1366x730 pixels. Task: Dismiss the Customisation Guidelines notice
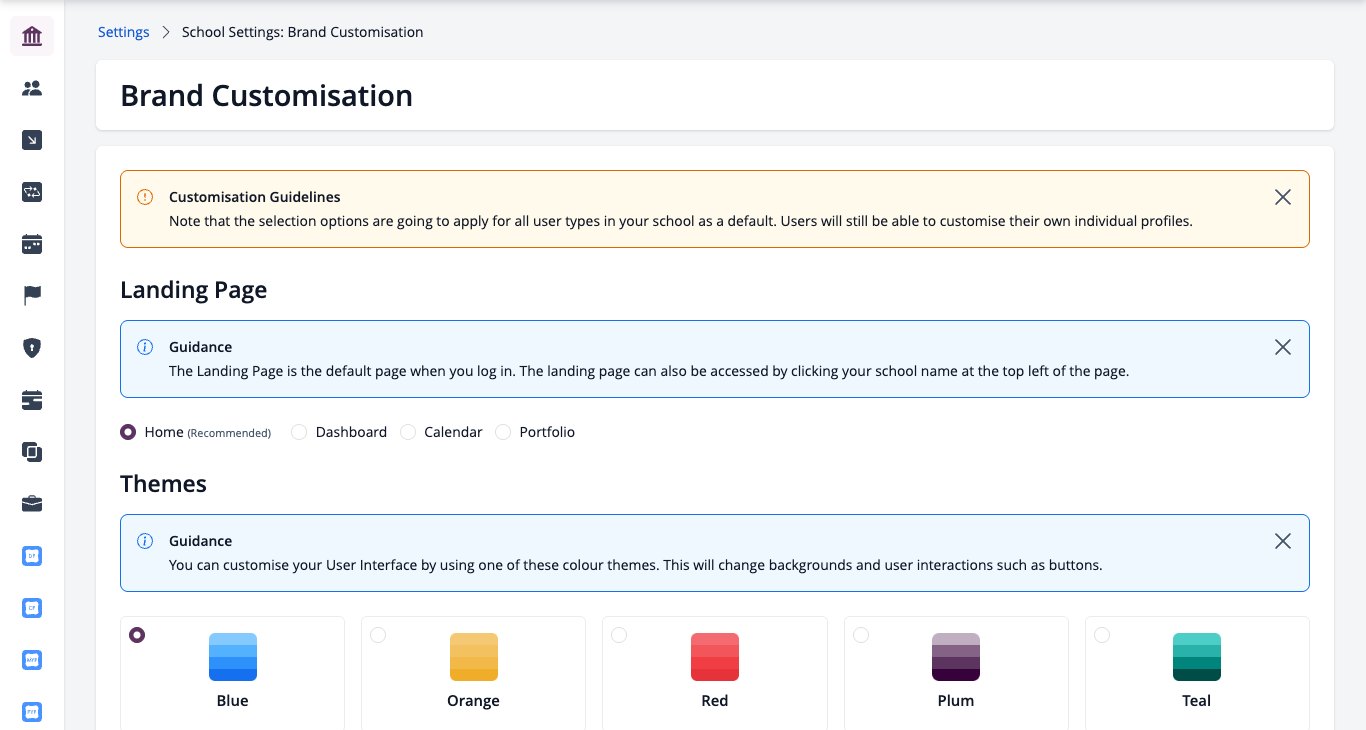pos(1283,197)
